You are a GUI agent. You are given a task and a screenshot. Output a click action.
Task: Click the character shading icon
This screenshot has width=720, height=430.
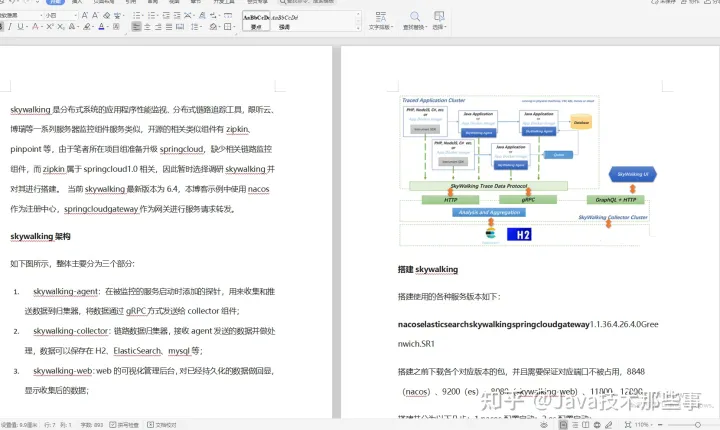pyautogui.click(x=116, y=27)
